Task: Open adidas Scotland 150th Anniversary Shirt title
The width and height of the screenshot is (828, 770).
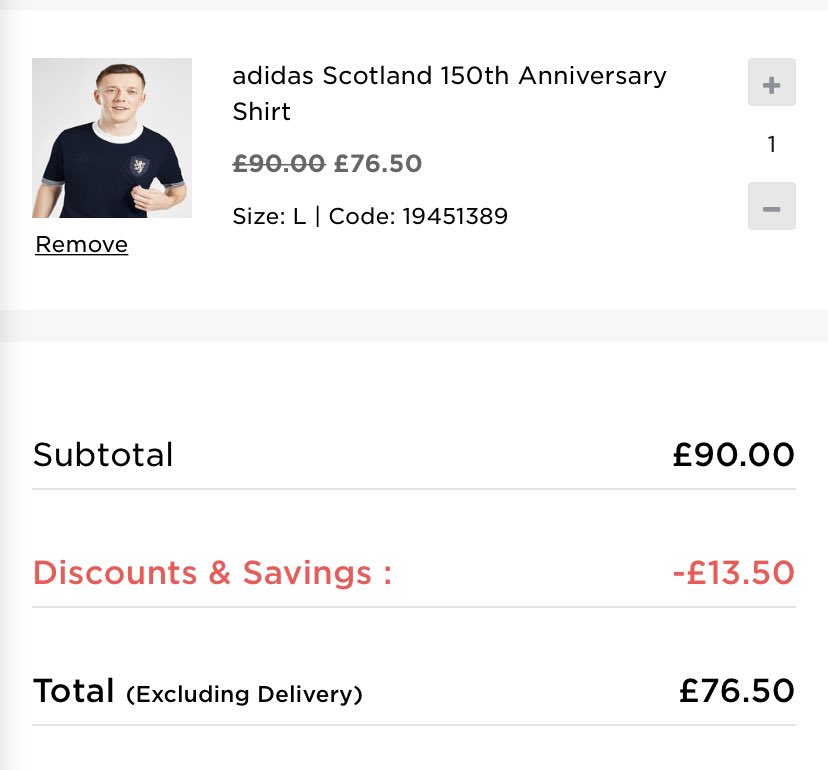Action: [449, 93]
